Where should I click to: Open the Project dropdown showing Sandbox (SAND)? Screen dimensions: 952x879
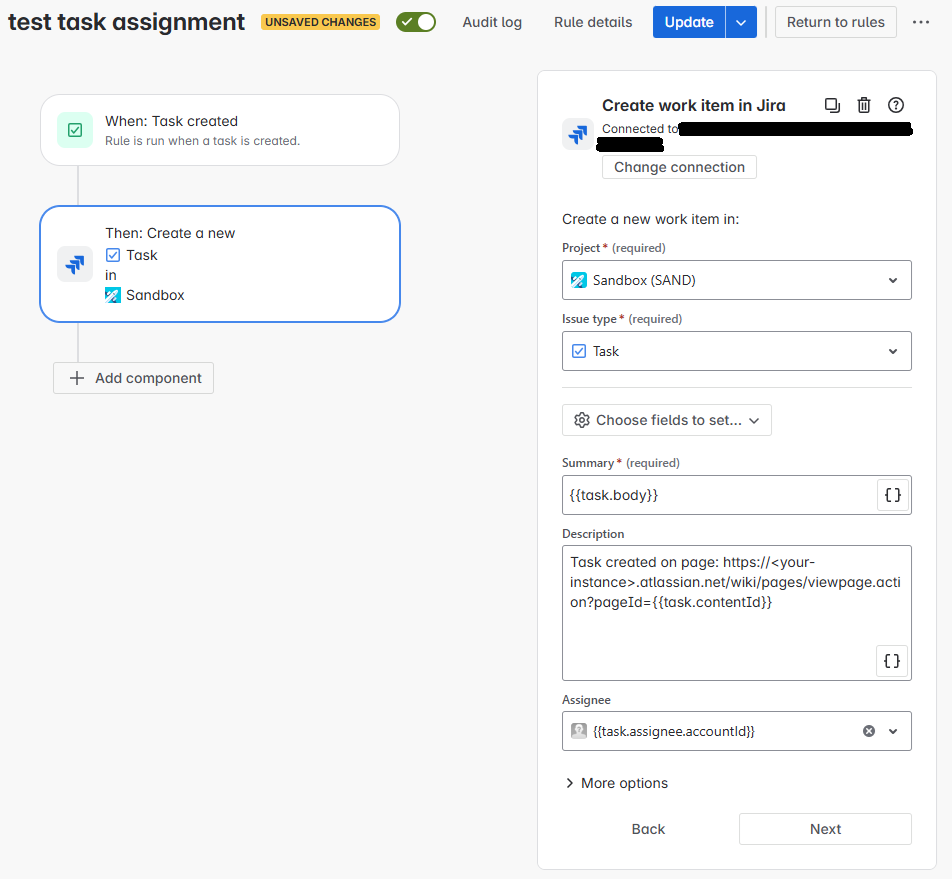click(736, 280)
